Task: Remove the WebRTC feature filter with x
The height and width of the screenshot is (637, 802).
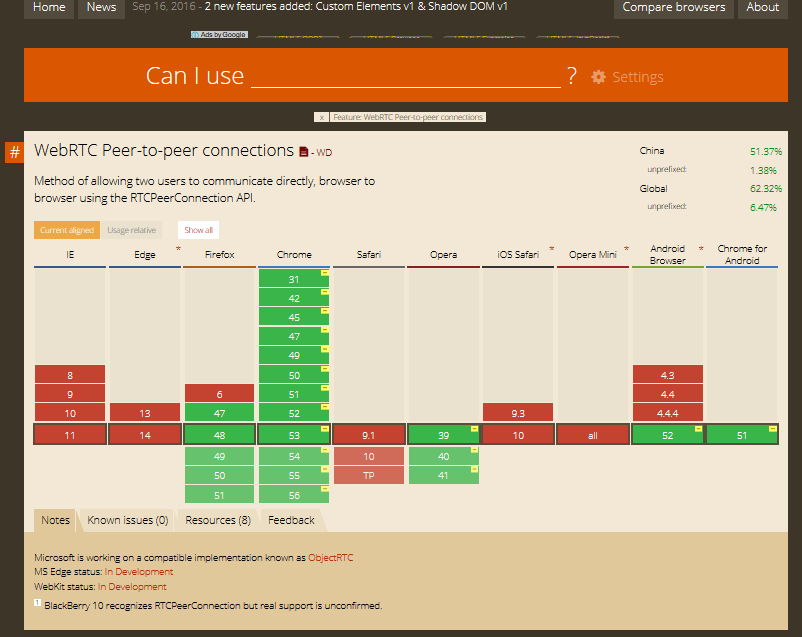Action: (x=321, y=117)
